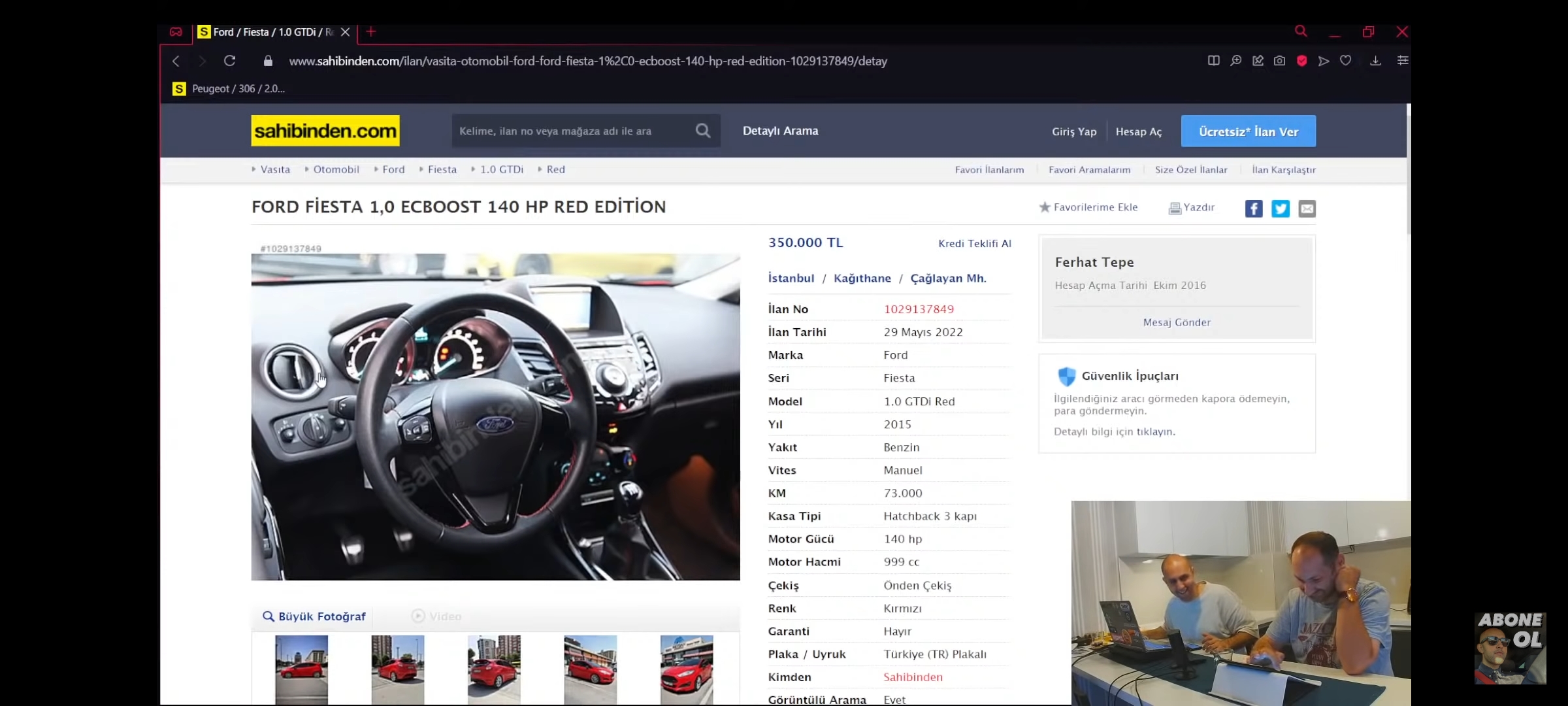
Task: Open the Video tab
Action: [x=436, y=616]
